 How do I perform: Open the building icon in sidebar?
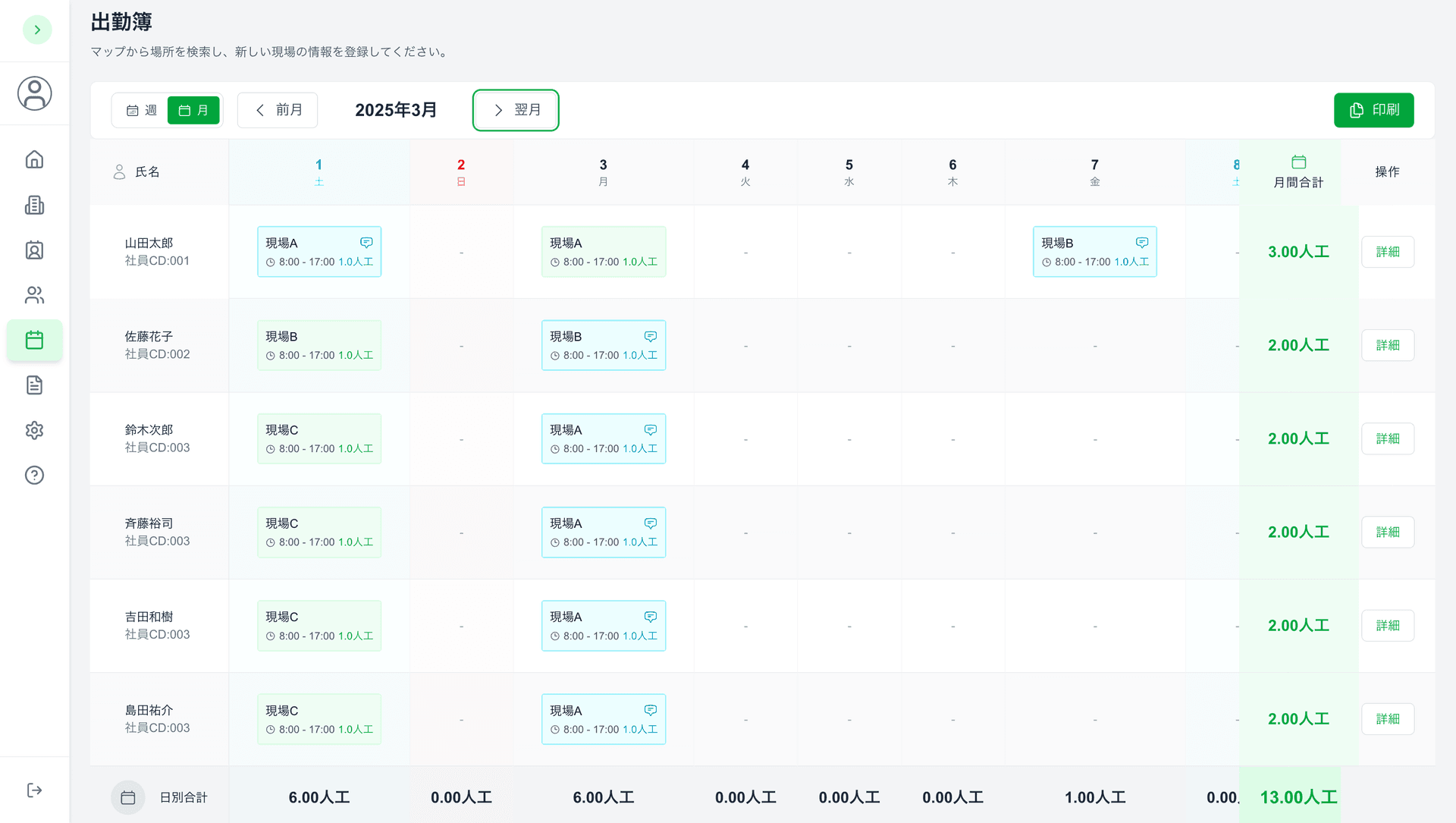click(x=34, y=205)
